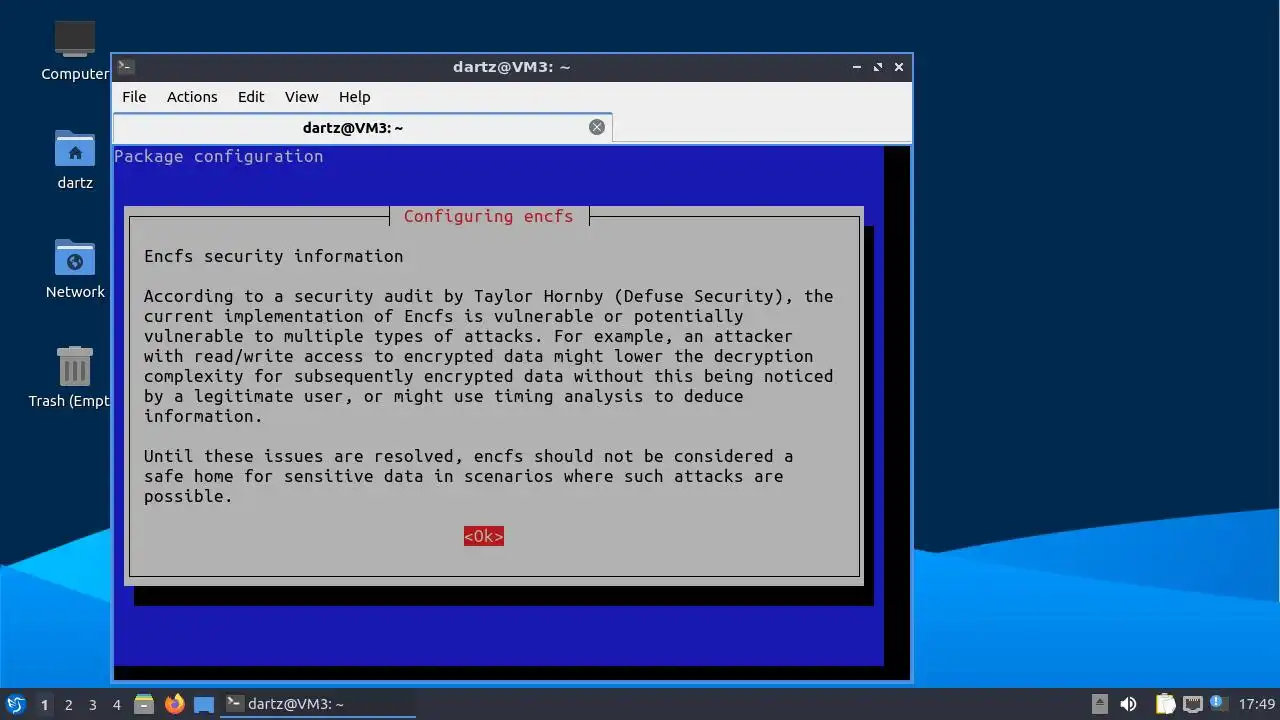
Task: Switch to workspace 3
Action: point(93,704)
